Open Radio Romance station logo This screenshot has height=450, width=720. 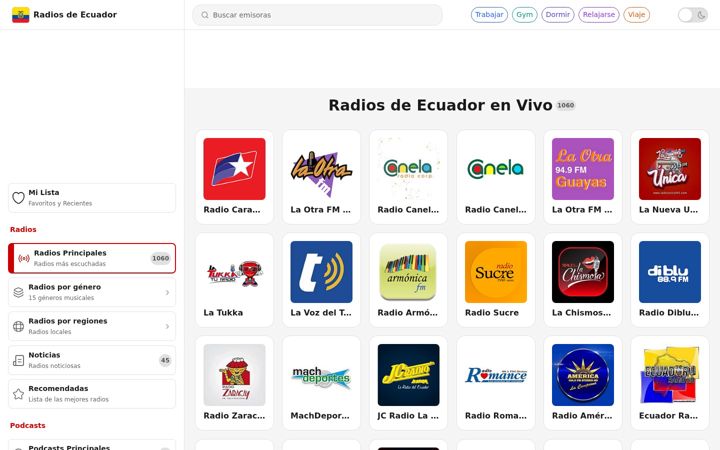495,375
